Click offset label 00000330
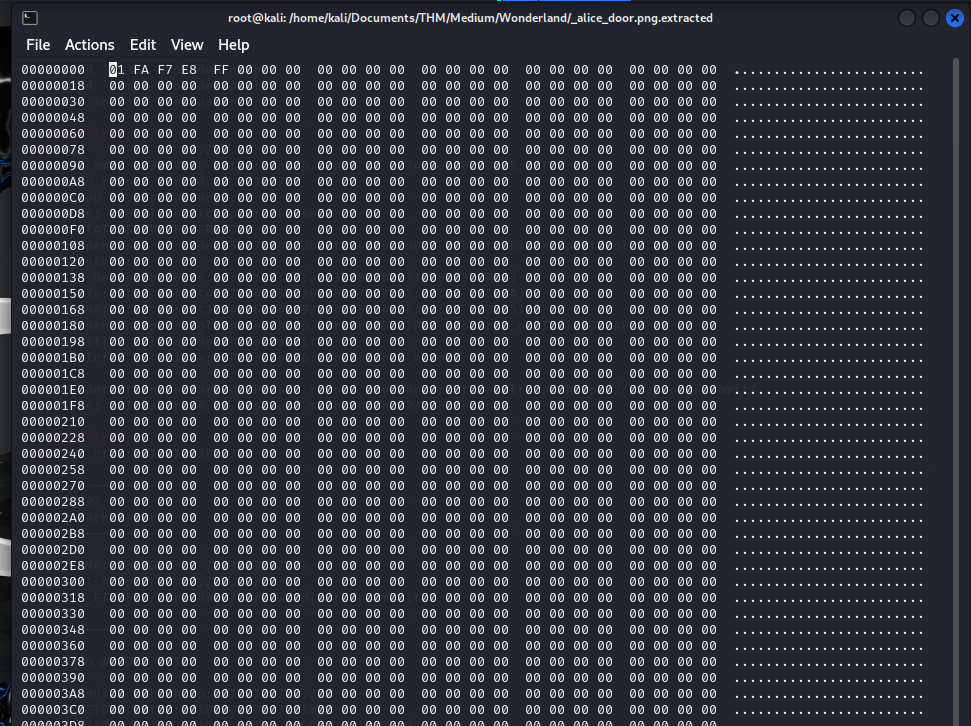This screenshot has width=971, height=726. point(53,614)
